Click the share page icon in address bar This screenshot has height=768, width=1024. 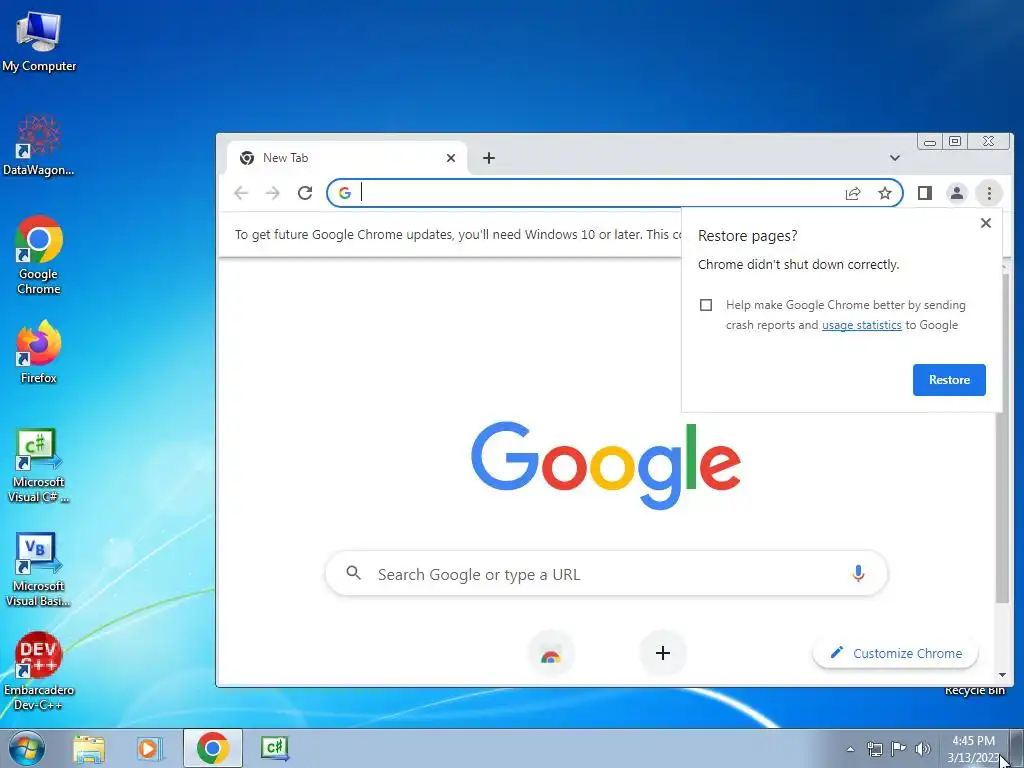[853, 193]
